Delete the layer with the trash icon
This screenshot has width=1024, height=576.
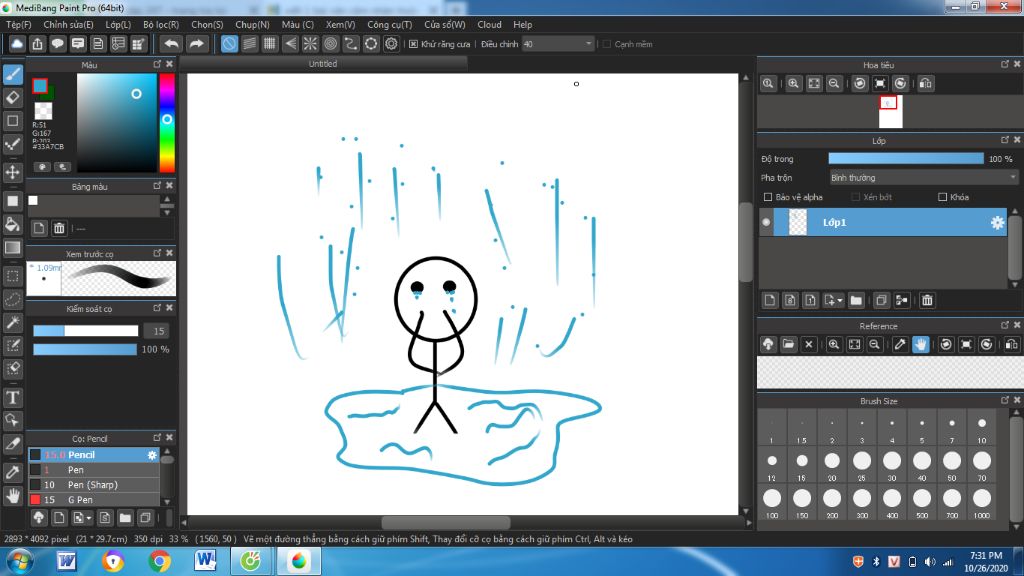click(x=927, y=300)
